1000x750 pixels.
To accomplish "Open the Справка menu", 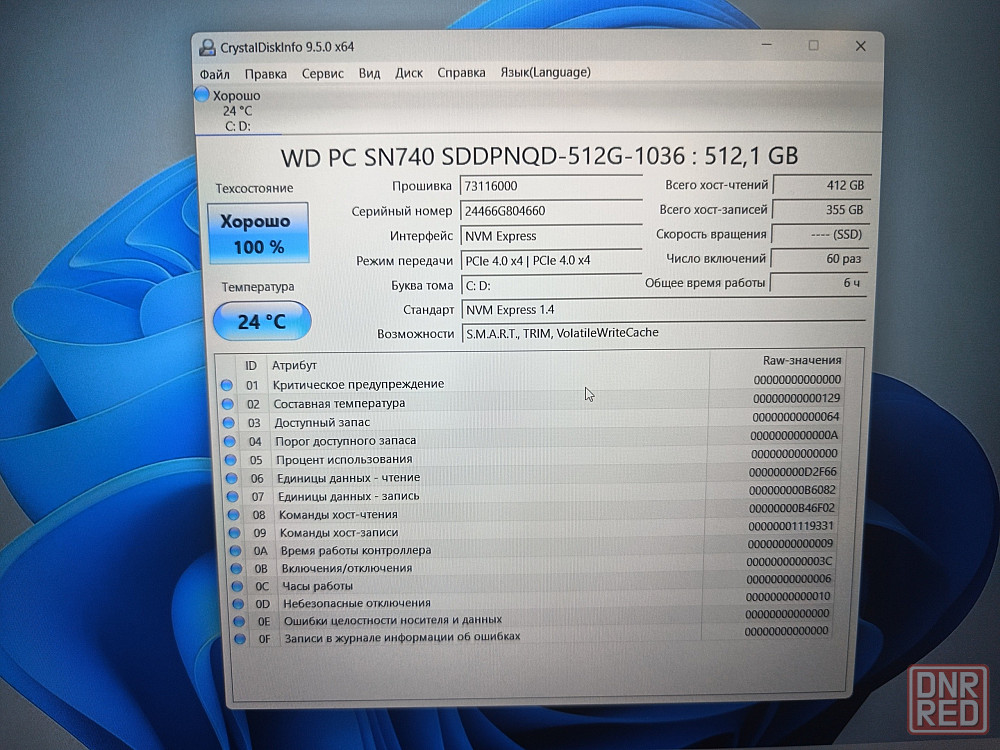I will [x=461, y=73].
